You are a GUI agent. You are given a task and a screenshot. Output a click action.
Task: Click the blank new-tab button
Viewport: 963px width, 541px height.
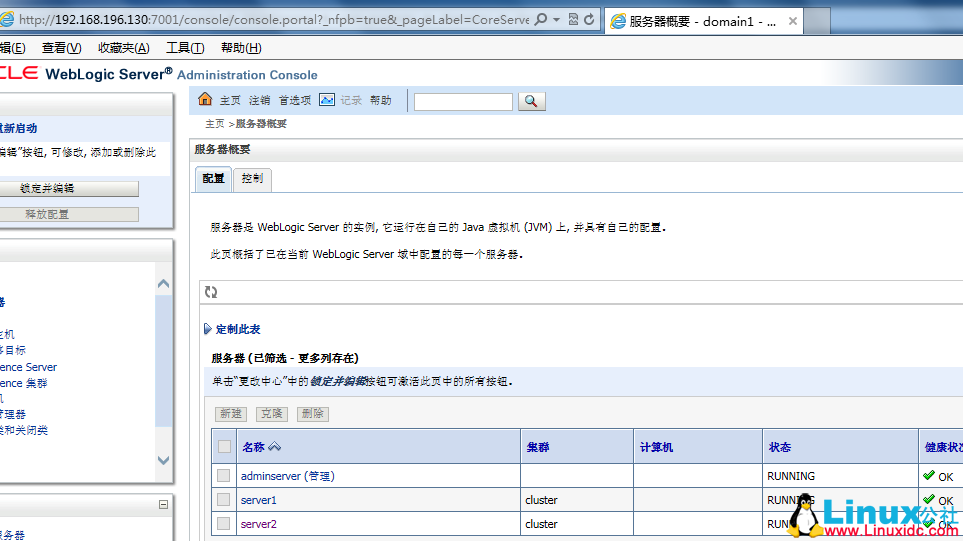817,22
